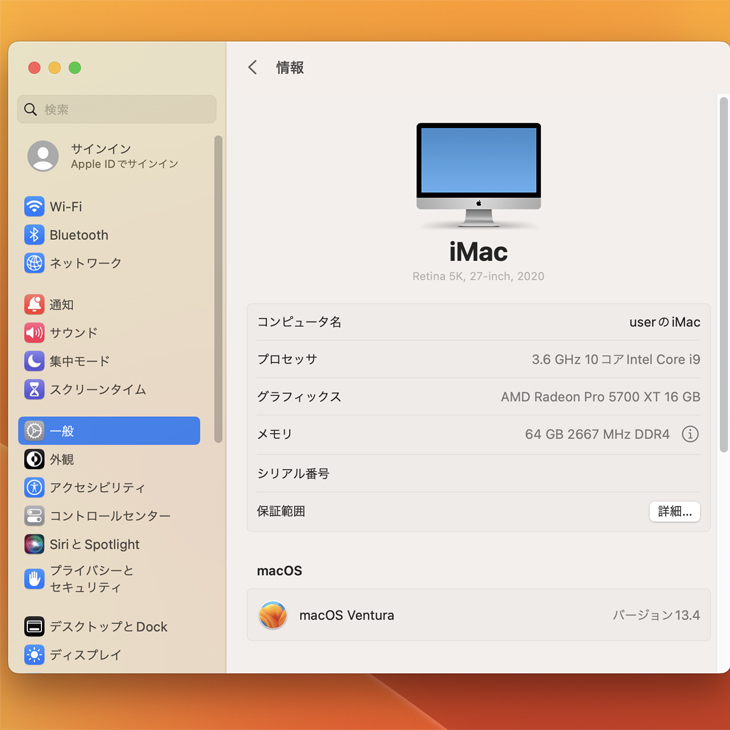
Task: Open スクリーンタイム hourglass icon
Action: [34, 390]
